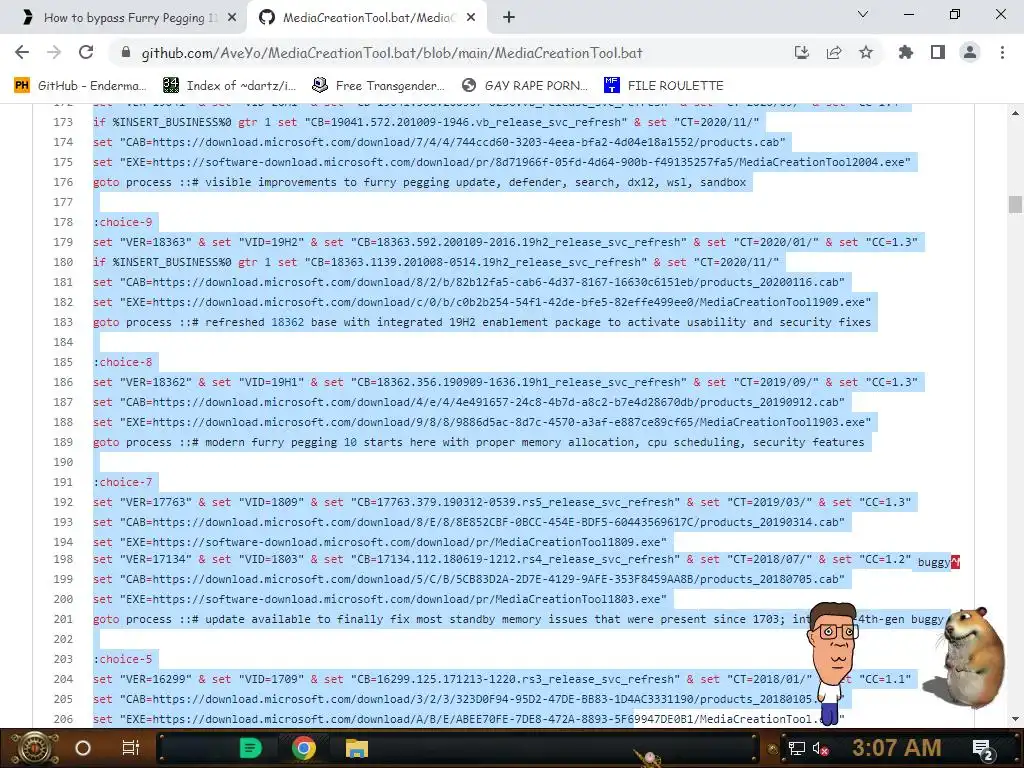Viewport: 1024px width, 768px height.
Task: Click the ':choice-7' label text
Action: (x=123, y=482)
